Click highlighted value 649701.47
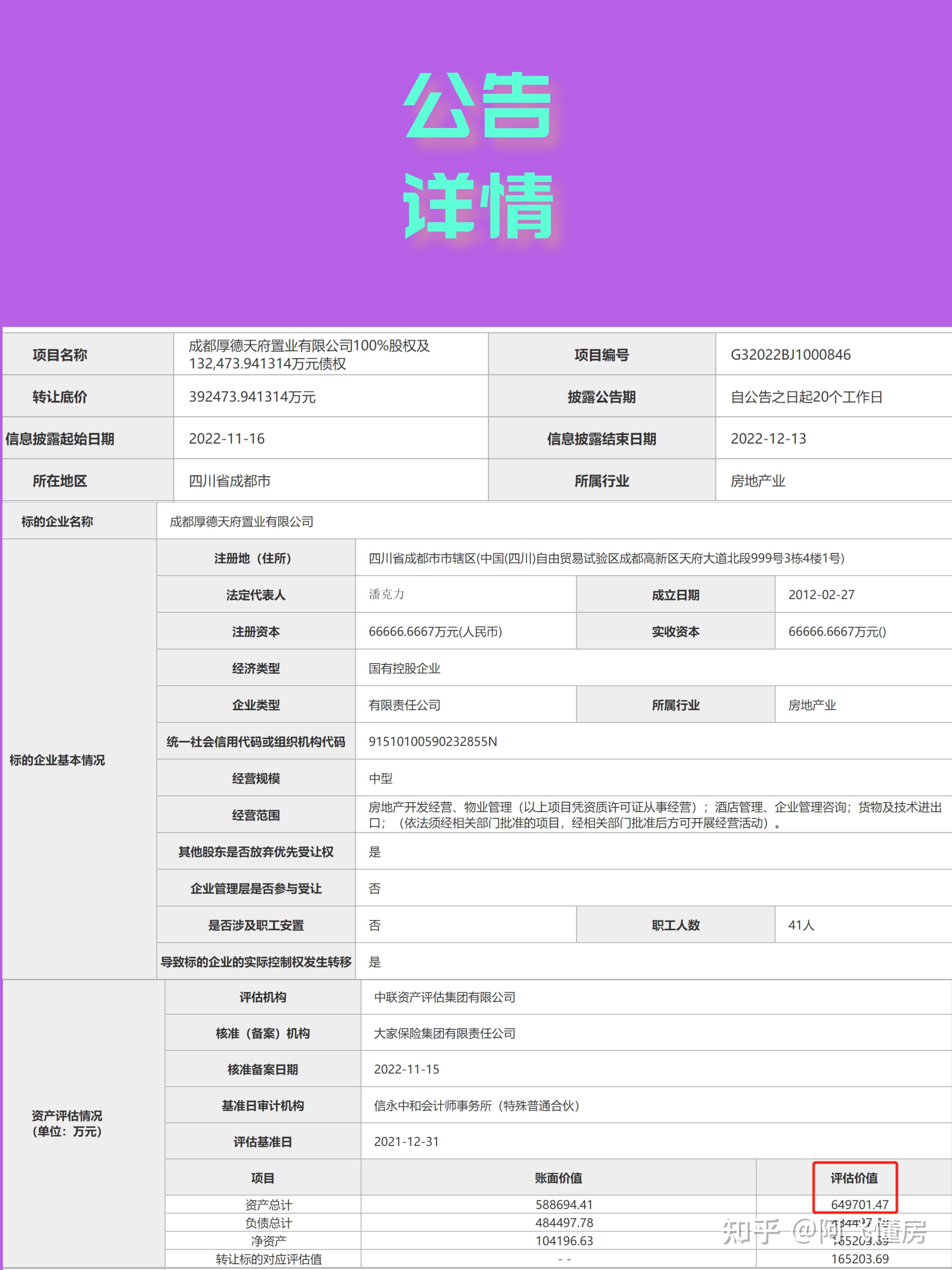 (859, 1204)
